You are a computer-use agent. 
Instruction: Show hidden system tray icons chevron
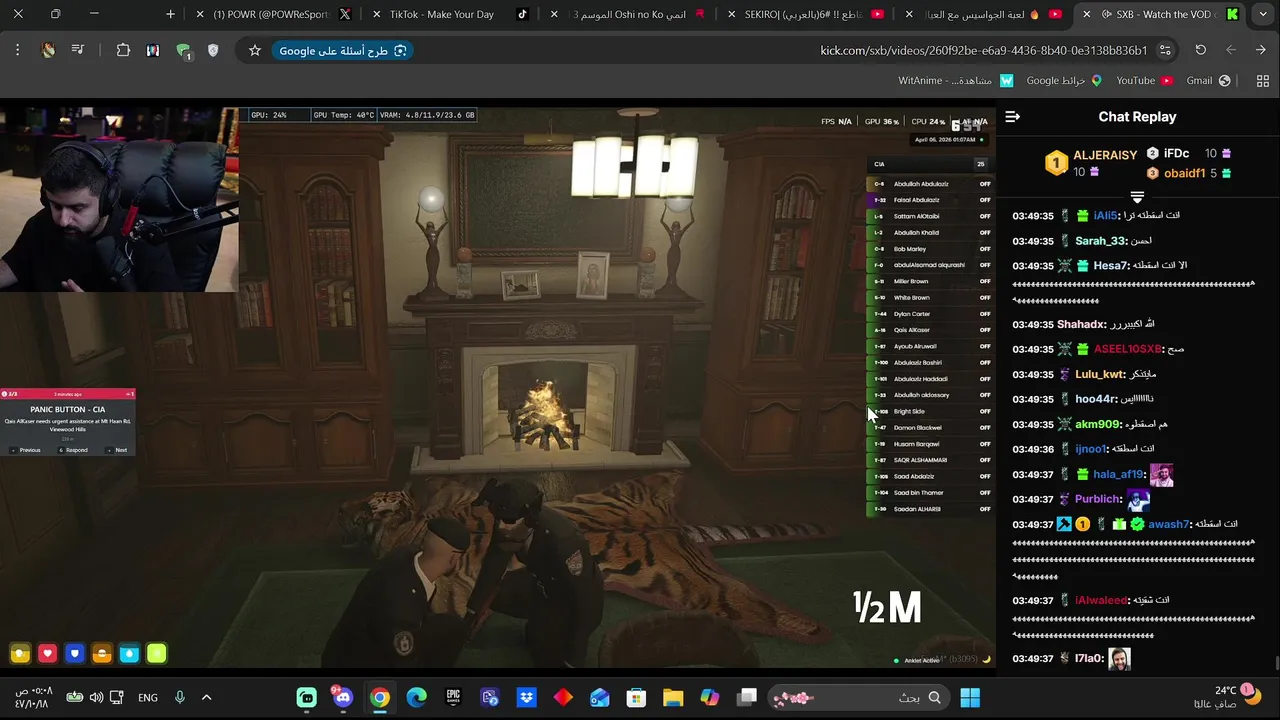tap(207, 697)
